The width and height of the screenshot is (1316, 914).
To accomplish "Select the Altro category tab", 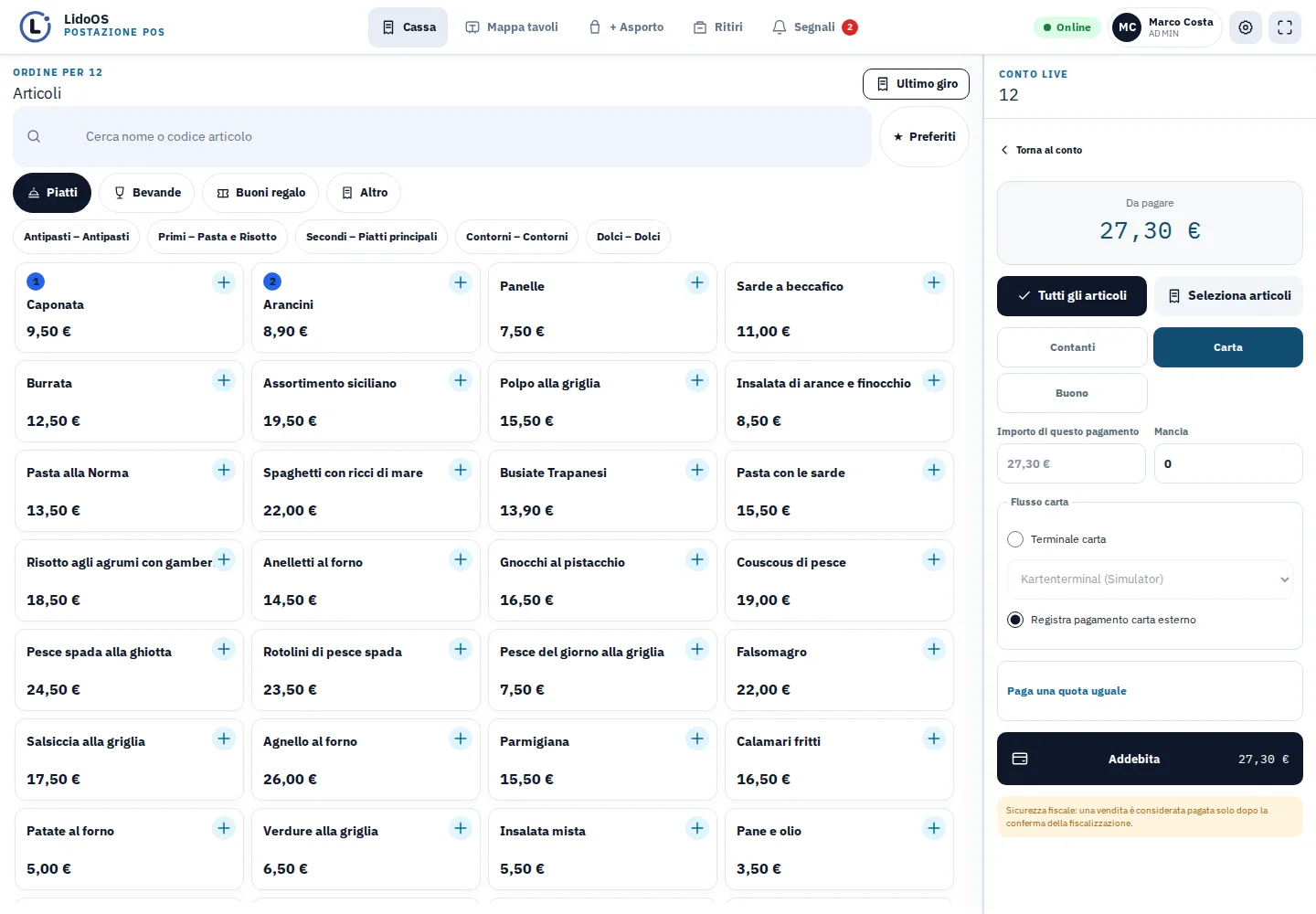I will [x=364, y=193].
